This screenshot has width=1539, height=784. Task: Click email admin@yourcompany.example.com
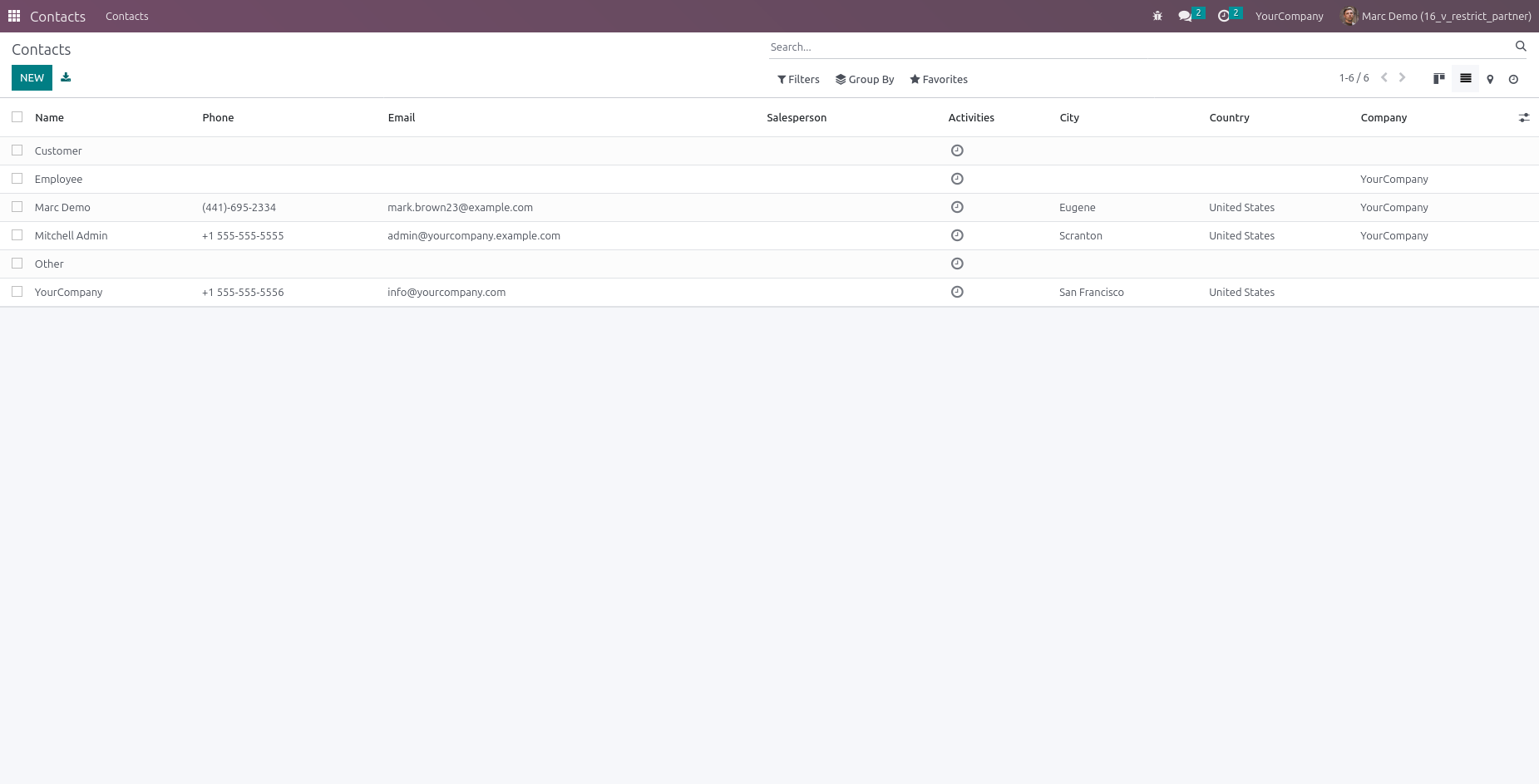click(x=474, y=235)
